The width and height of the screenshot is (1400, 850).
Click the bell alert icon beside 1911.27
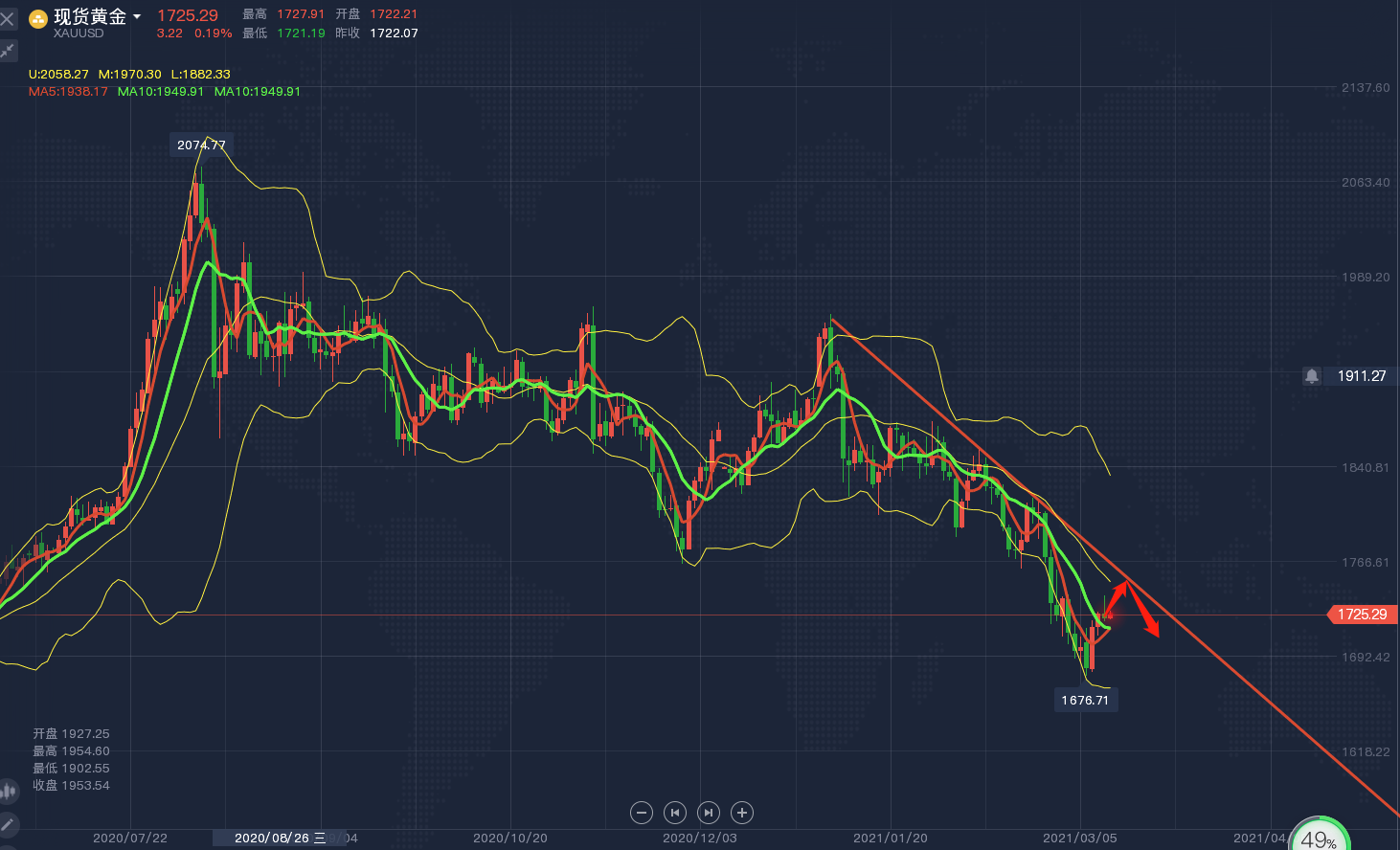pyautogui.click(x=1312, y=376)
